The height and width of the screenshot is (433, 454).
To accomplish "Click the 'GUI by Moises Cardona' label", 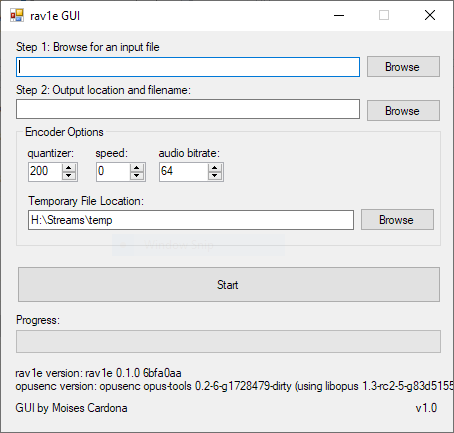I will pyautogui.click(x=71, y=408).
